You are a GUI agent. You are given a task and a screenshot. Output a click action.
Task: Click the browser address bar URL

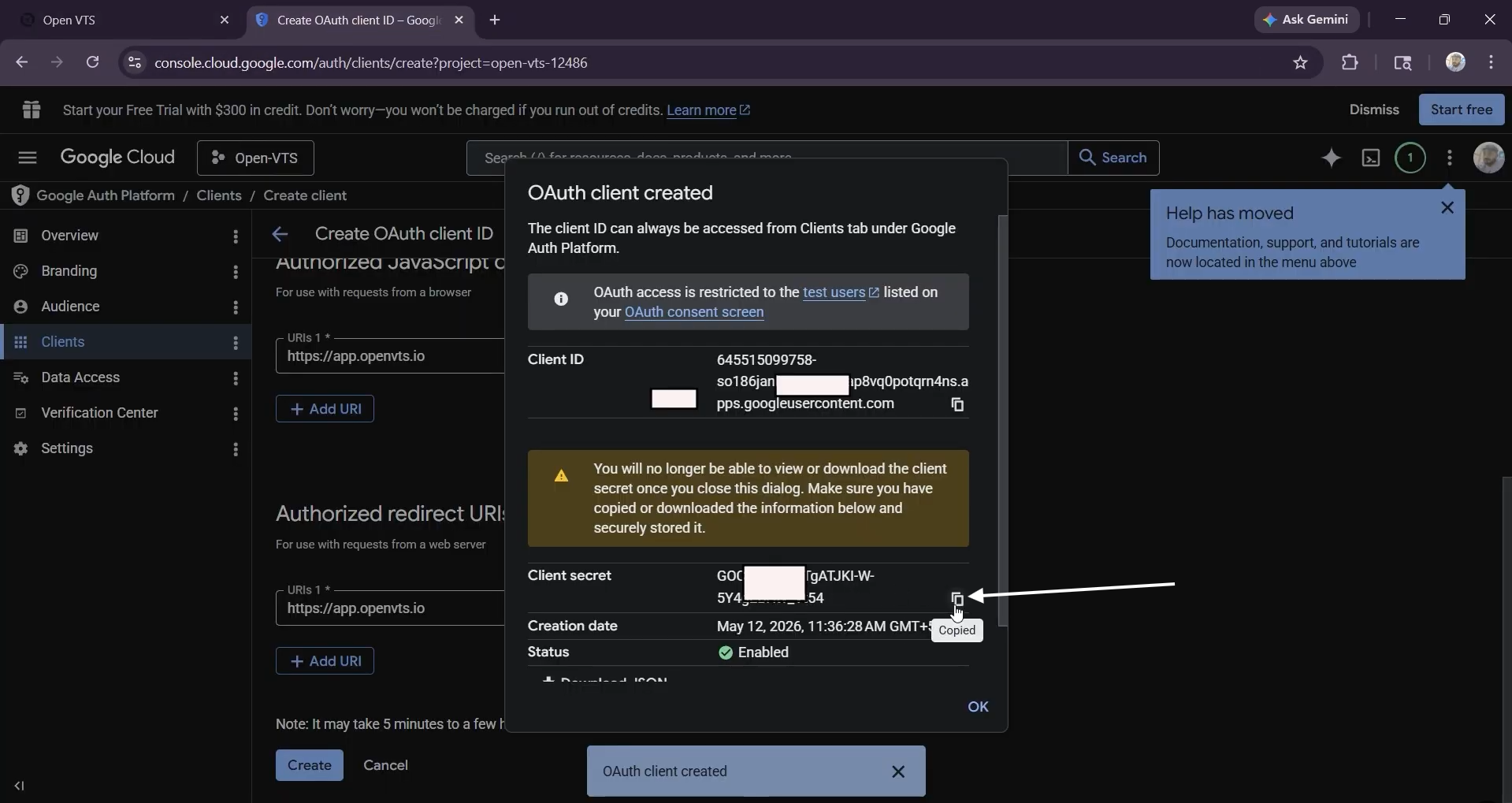click(371, 63)
